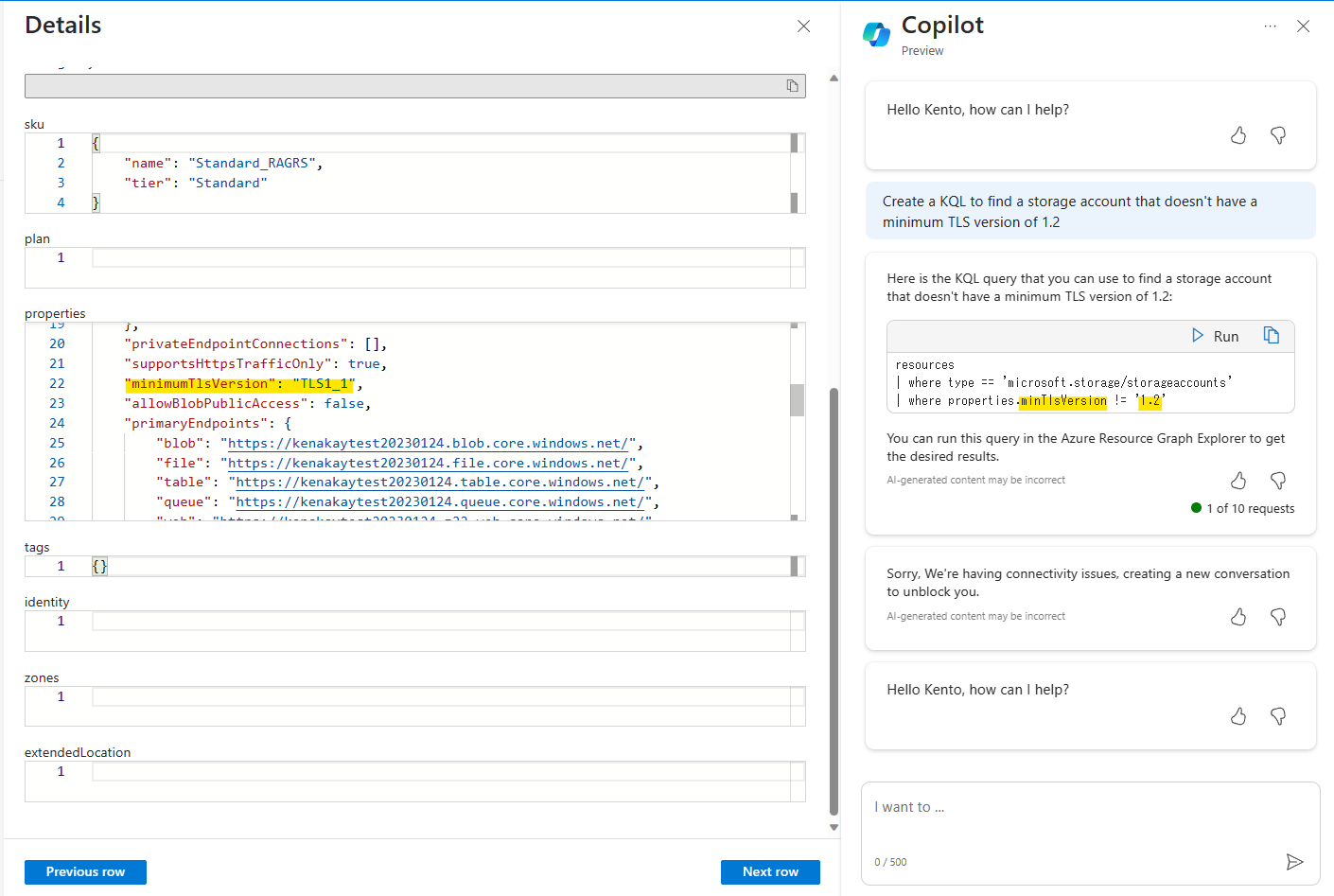Copy the KQL query code block
The width and height of the screenshot is (1334, 896).
pyautogui.click(x=1271, y=336)
